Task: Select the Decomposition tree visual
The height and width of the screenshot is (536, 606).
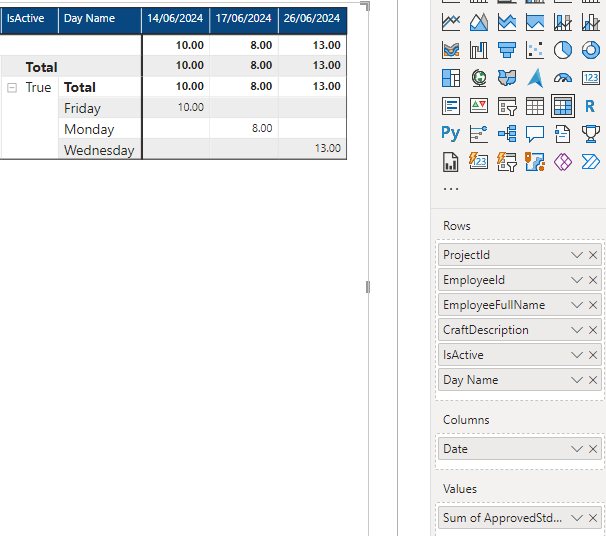Action: click(507, 134)
